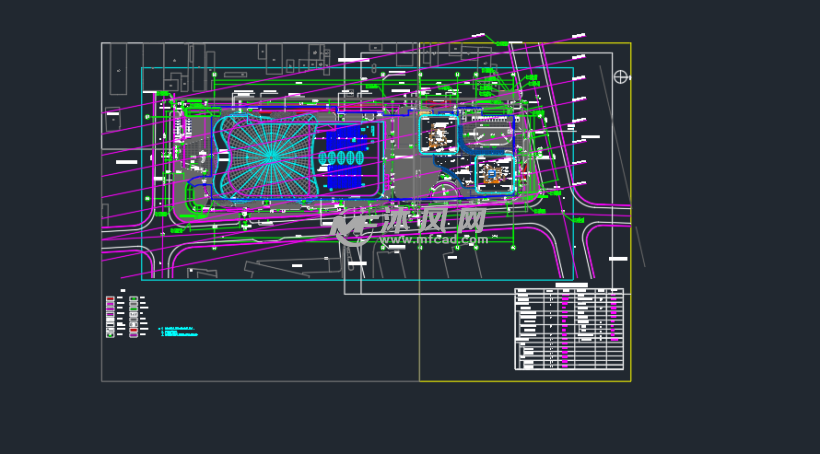Click the row of cyan ovals
This screenshot has height=454, width=820.
click(342, 159)
